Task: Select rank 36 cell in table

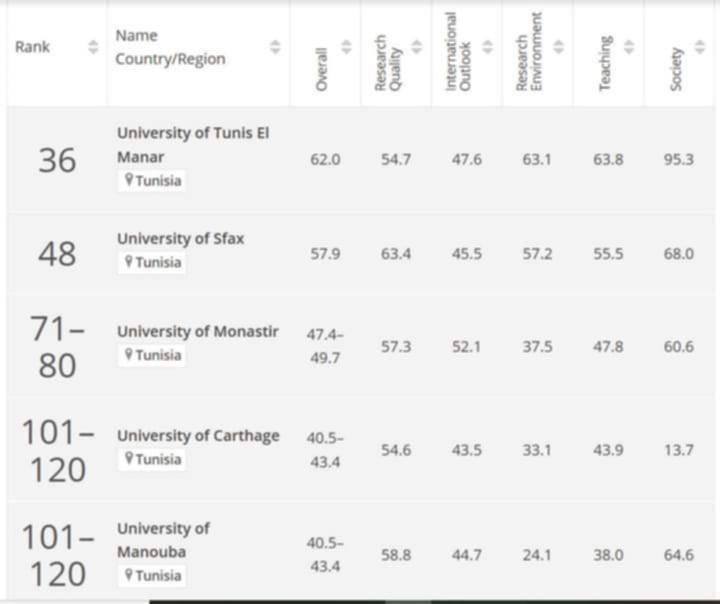Action: click(x=57, y=160)
